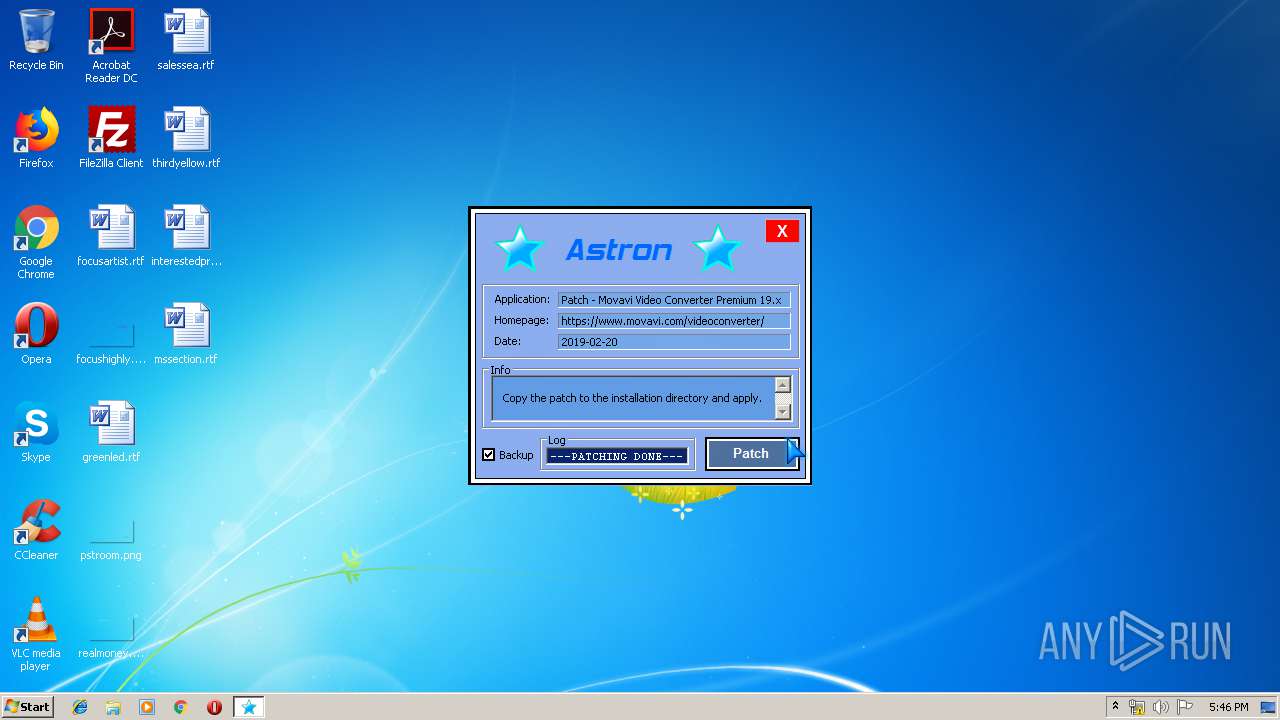Open Action Center flag tray icon
Screen dimensions: 1280x720
(x=1184, y=707)
